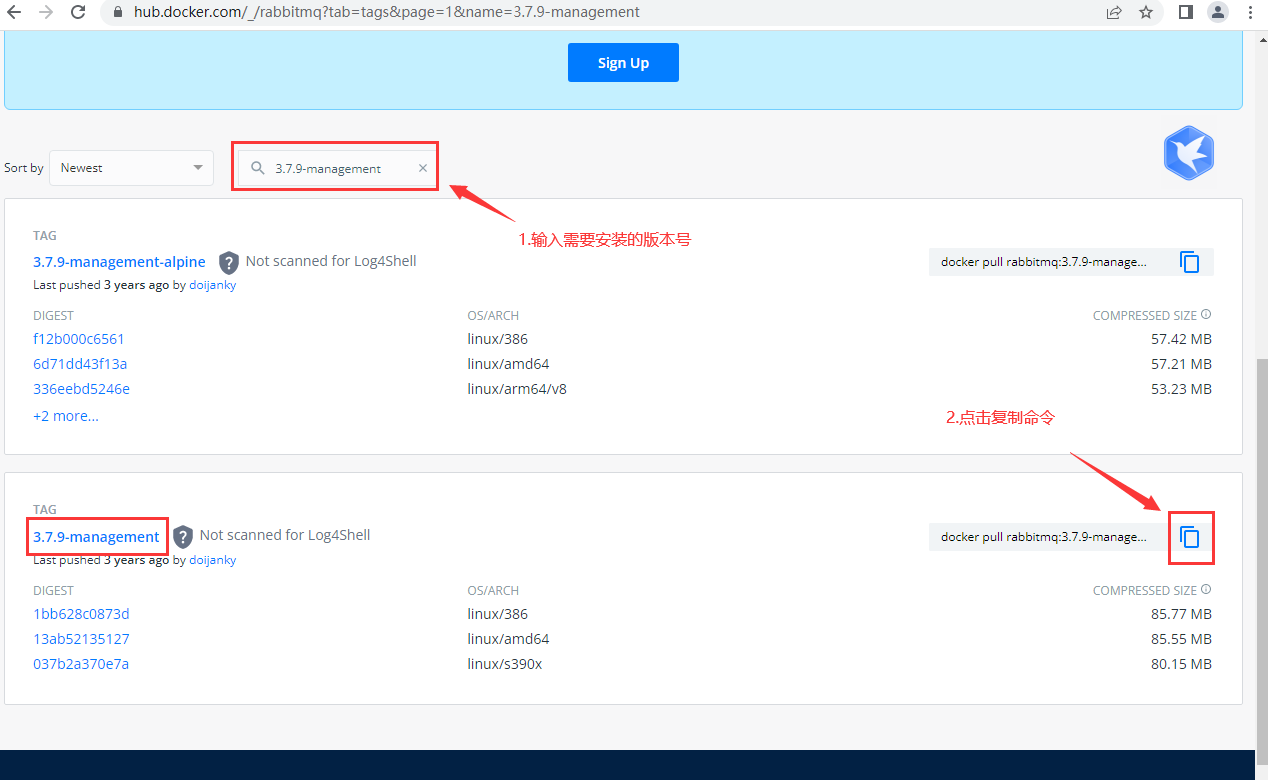
Task: Click the 80.15 MB size value
Action: point(1181,664)
